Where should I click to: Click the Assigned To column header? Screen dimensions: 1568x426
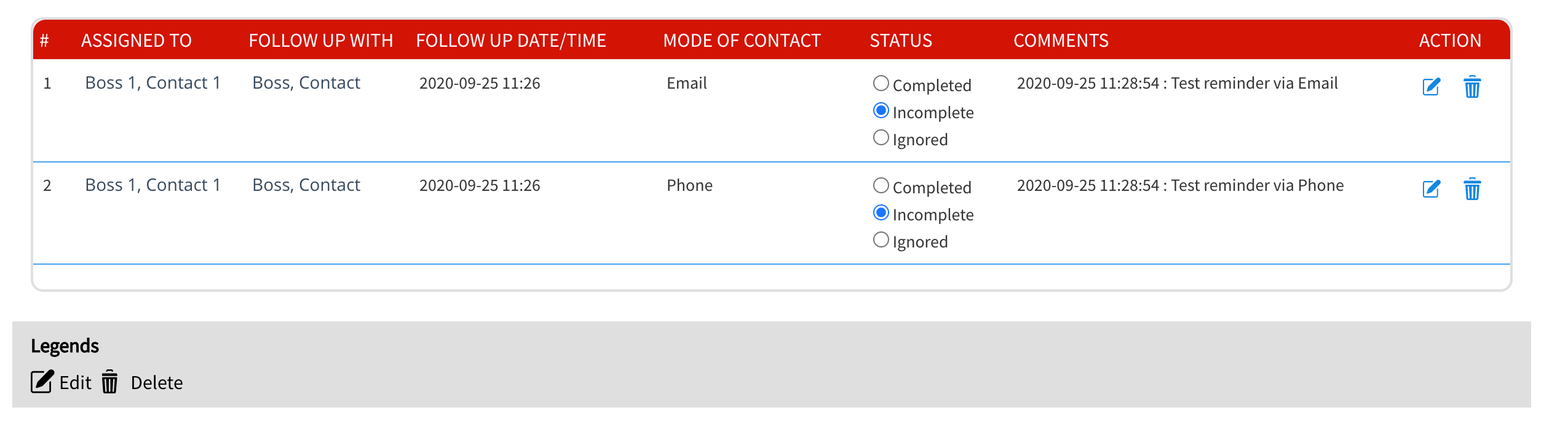[x=136, y=41]
